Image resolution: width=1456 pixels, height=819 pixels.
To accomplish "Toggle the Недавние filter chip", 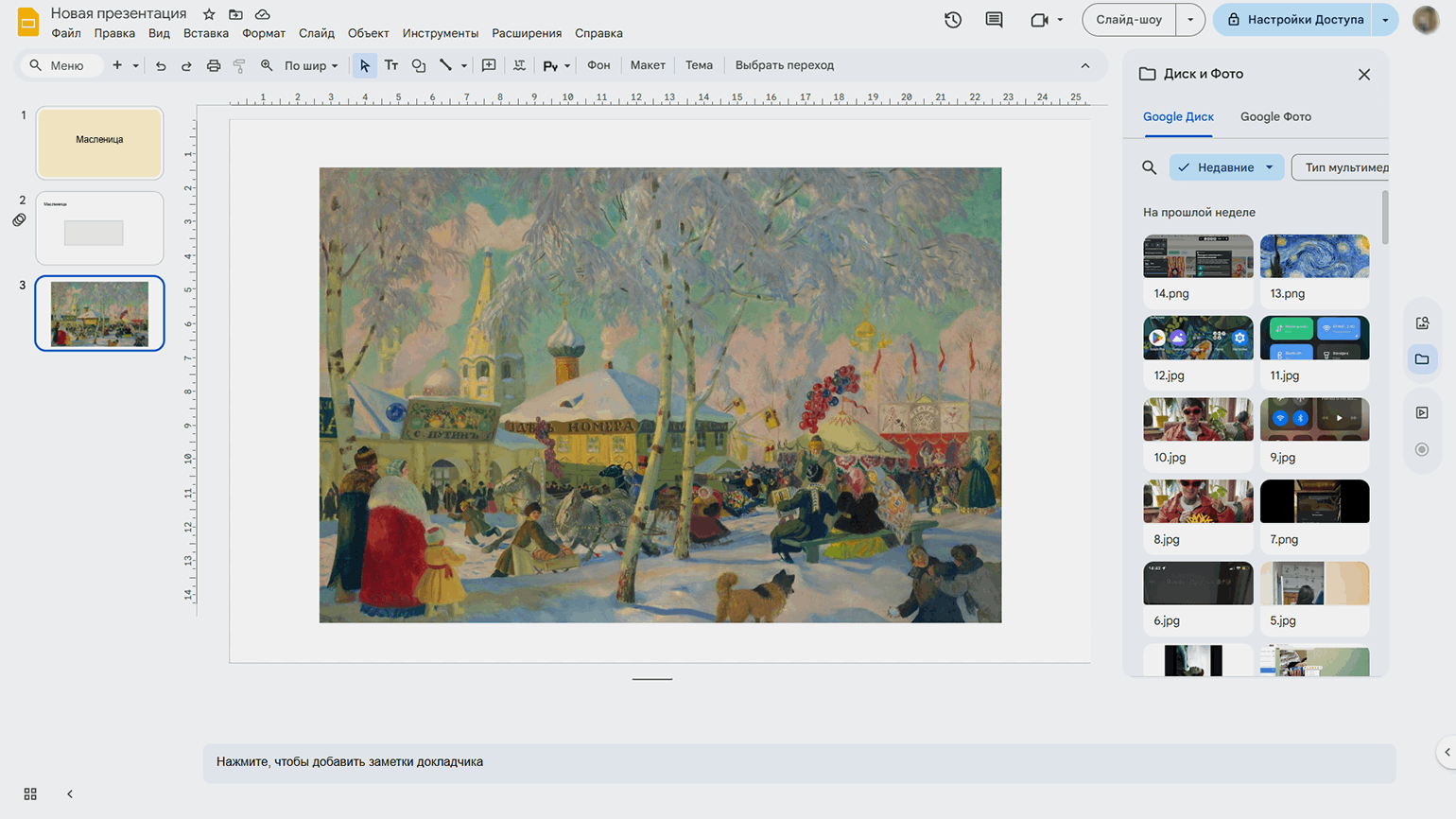I will (1226, 167).
